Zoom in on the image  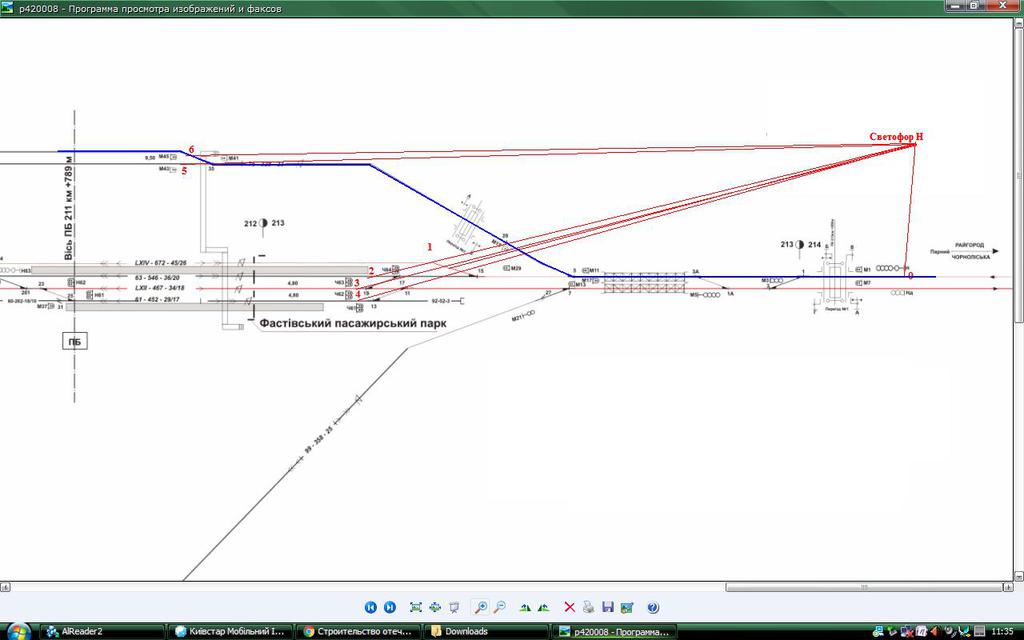[x=481, y=607]
